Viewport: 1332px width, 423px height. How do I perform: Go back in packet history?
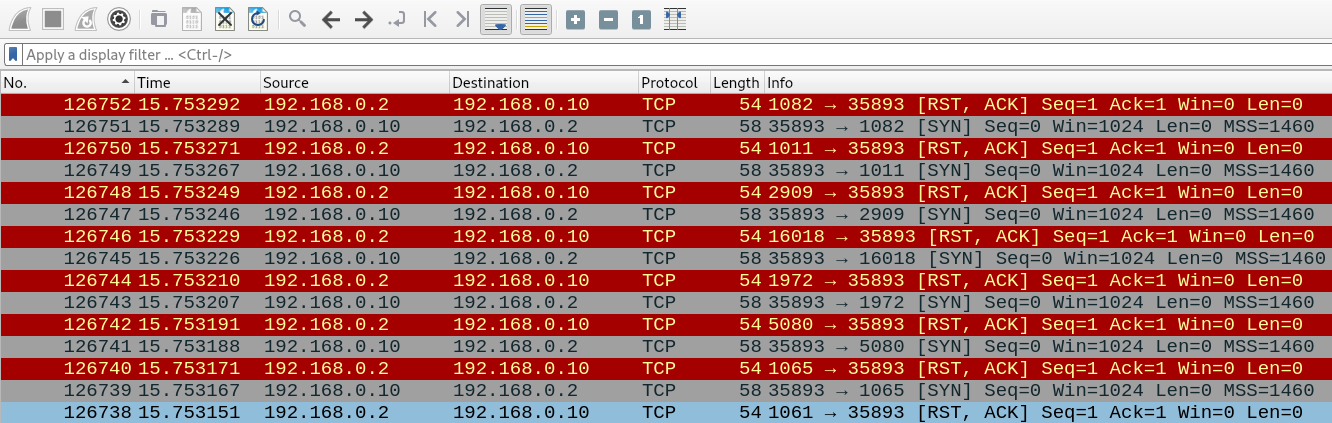point(331,19)
